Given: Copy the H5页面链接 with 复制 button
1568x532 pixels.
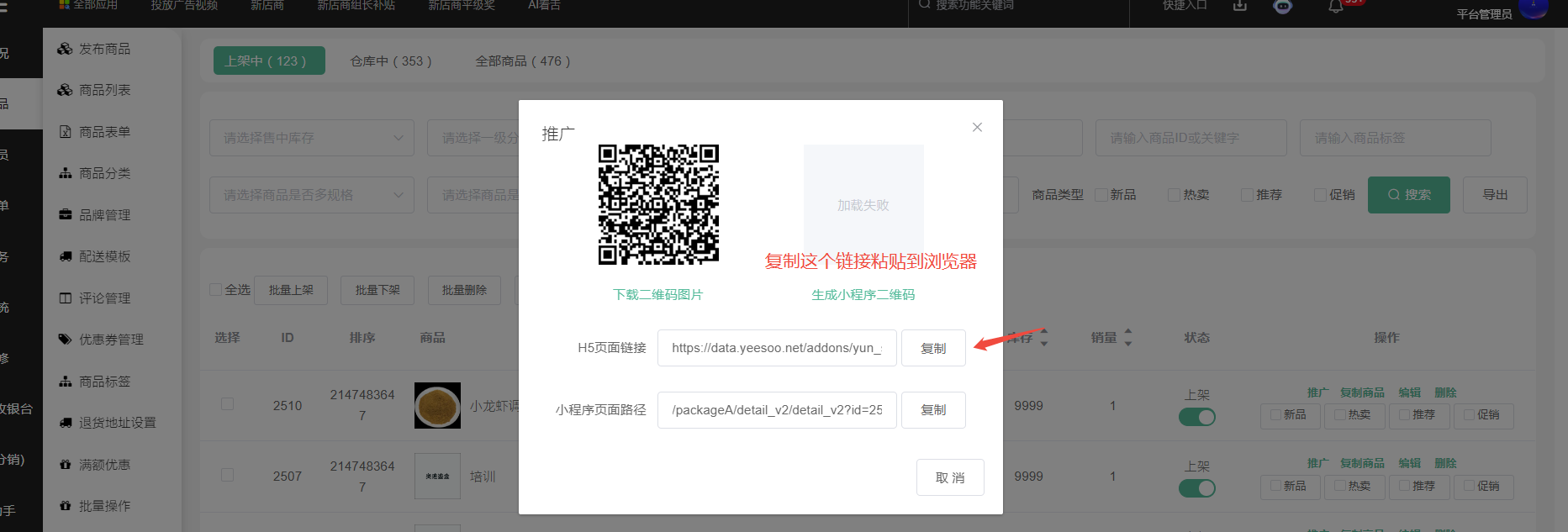Looking at the screenshot, I should 932,348.
